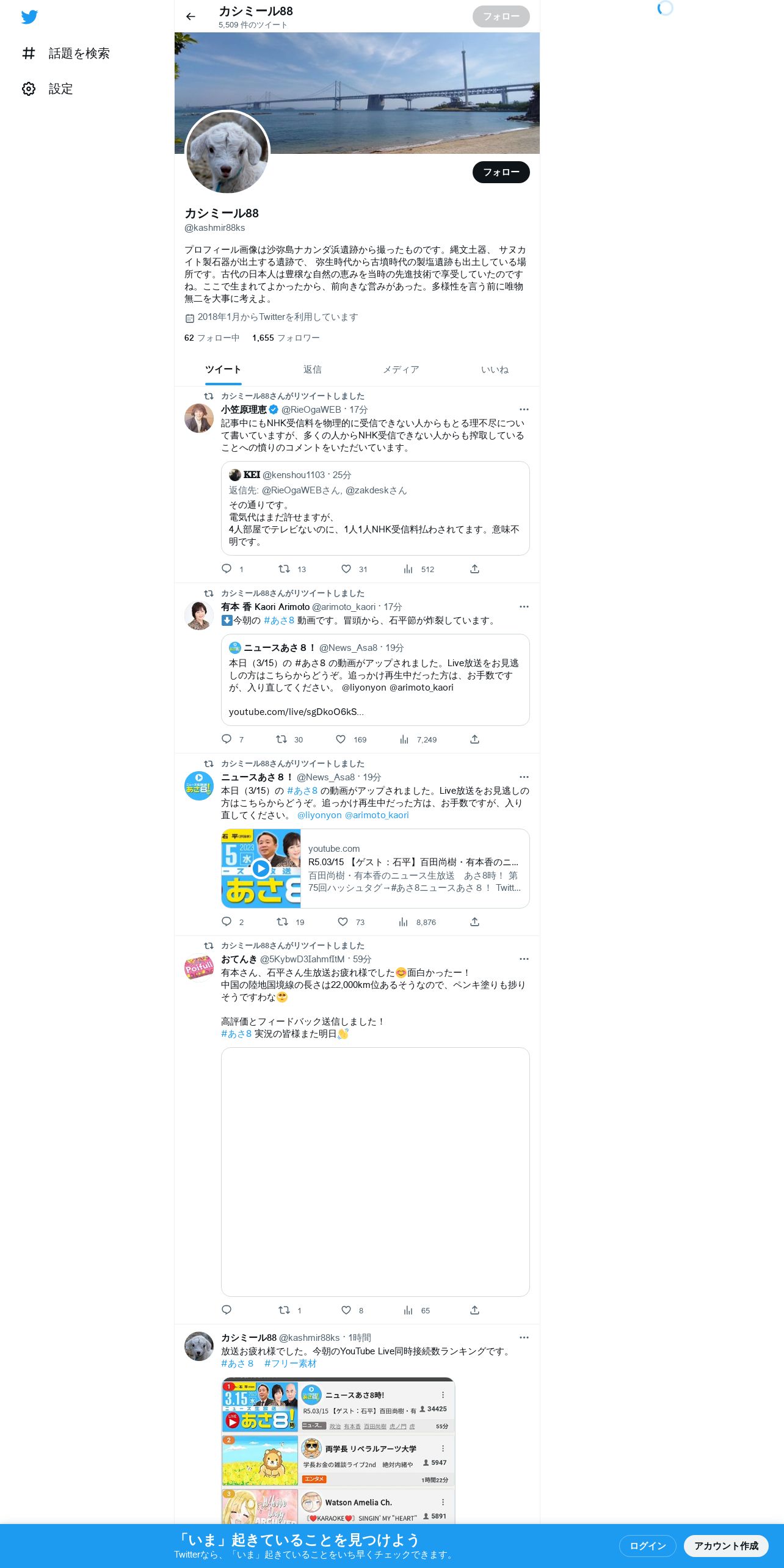Click the black フォロー button
Screen dimensions: 784x1568
click(501, 172)
